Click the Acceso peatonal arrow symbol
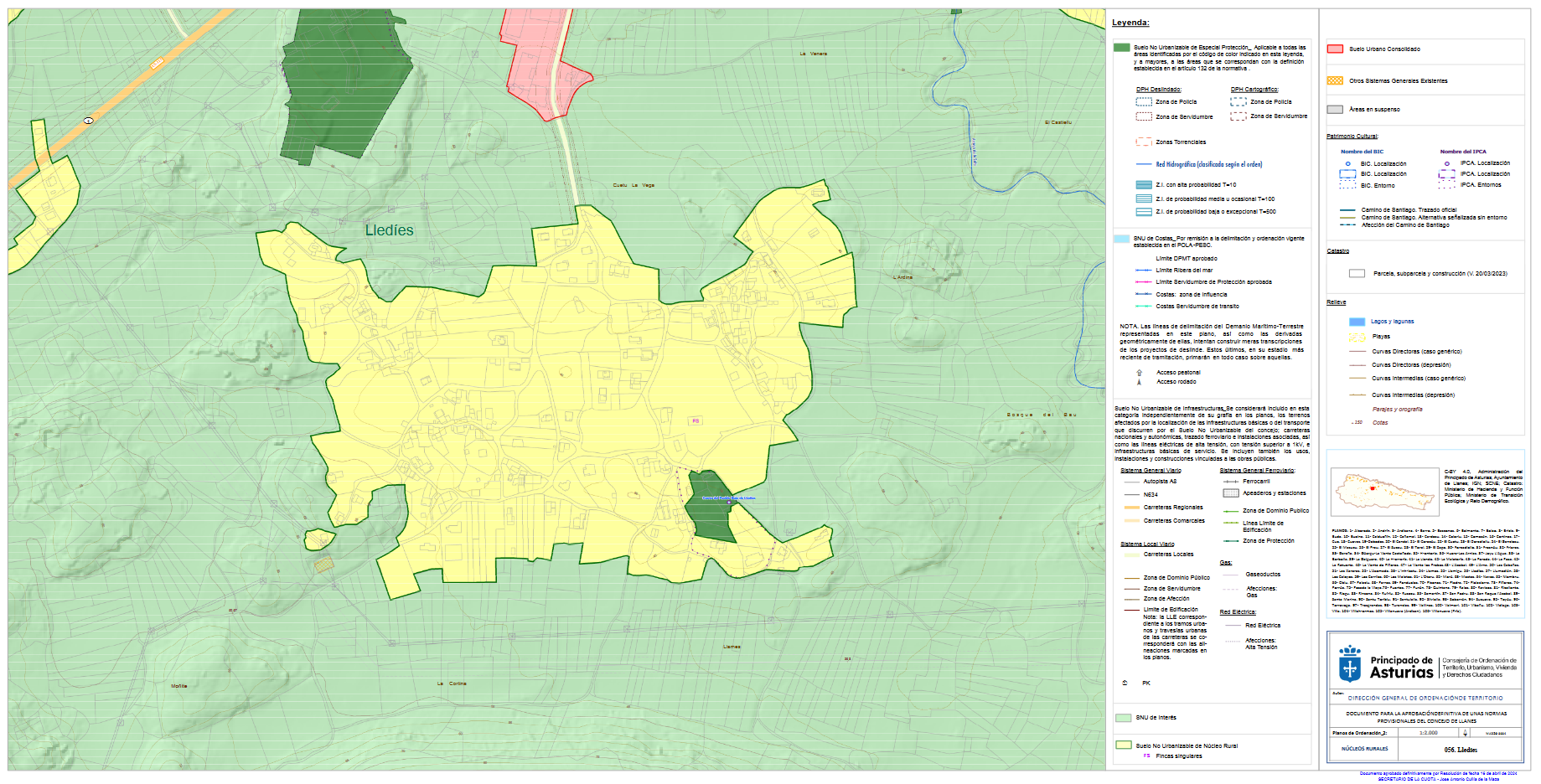 coord(1139,373)
